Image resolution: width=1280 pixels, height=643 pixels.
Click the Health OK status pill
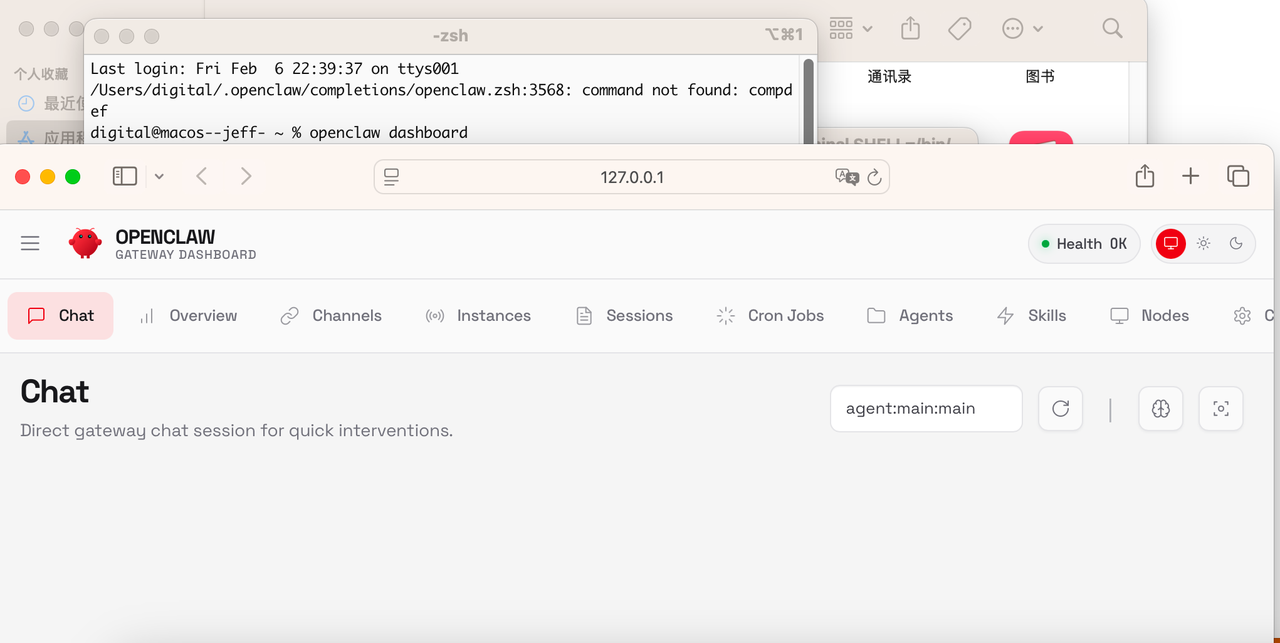pyautogui.click(x=1084, y=244)
